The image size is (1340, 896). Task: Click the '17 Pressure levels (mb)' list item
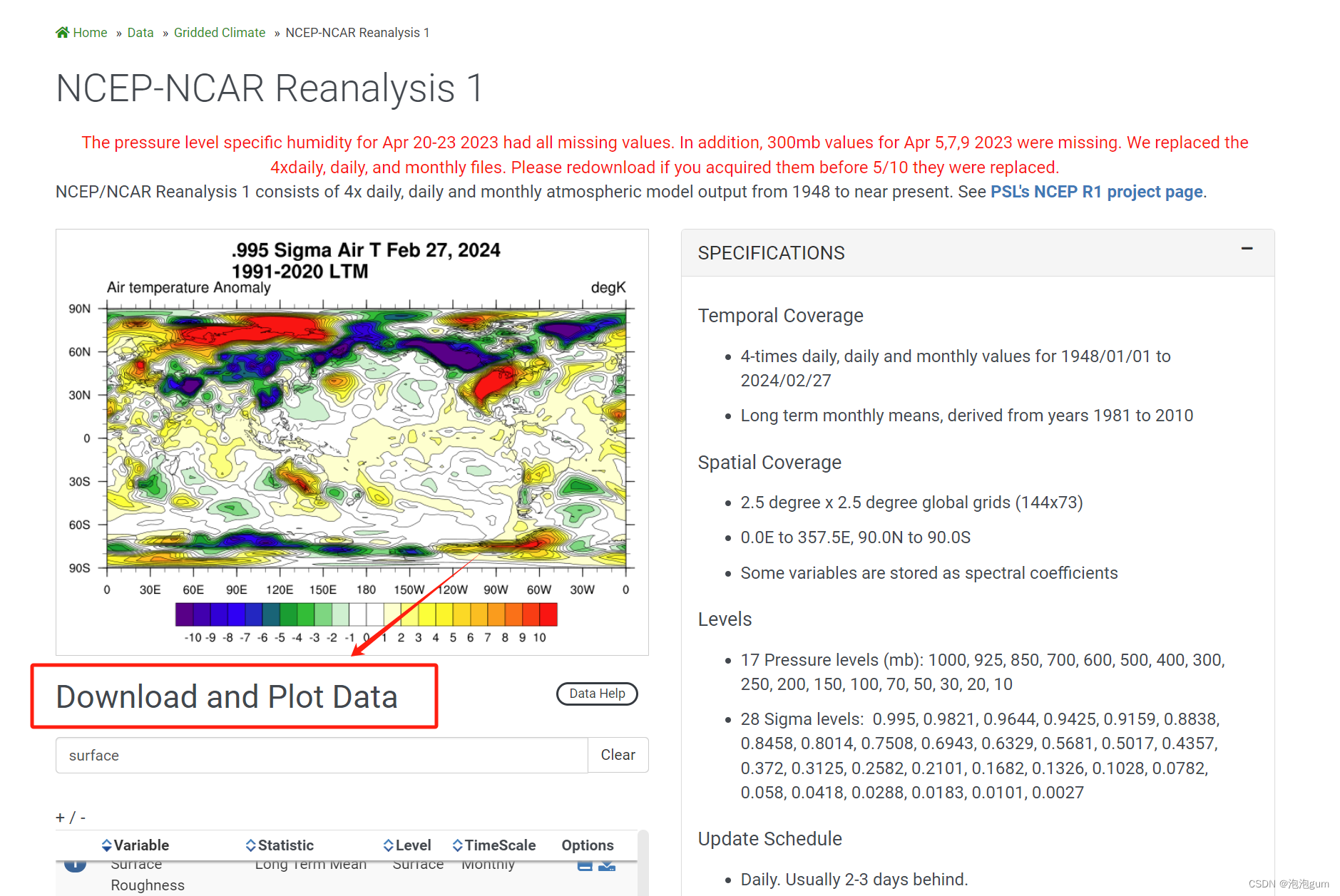[x=983, y=672]
